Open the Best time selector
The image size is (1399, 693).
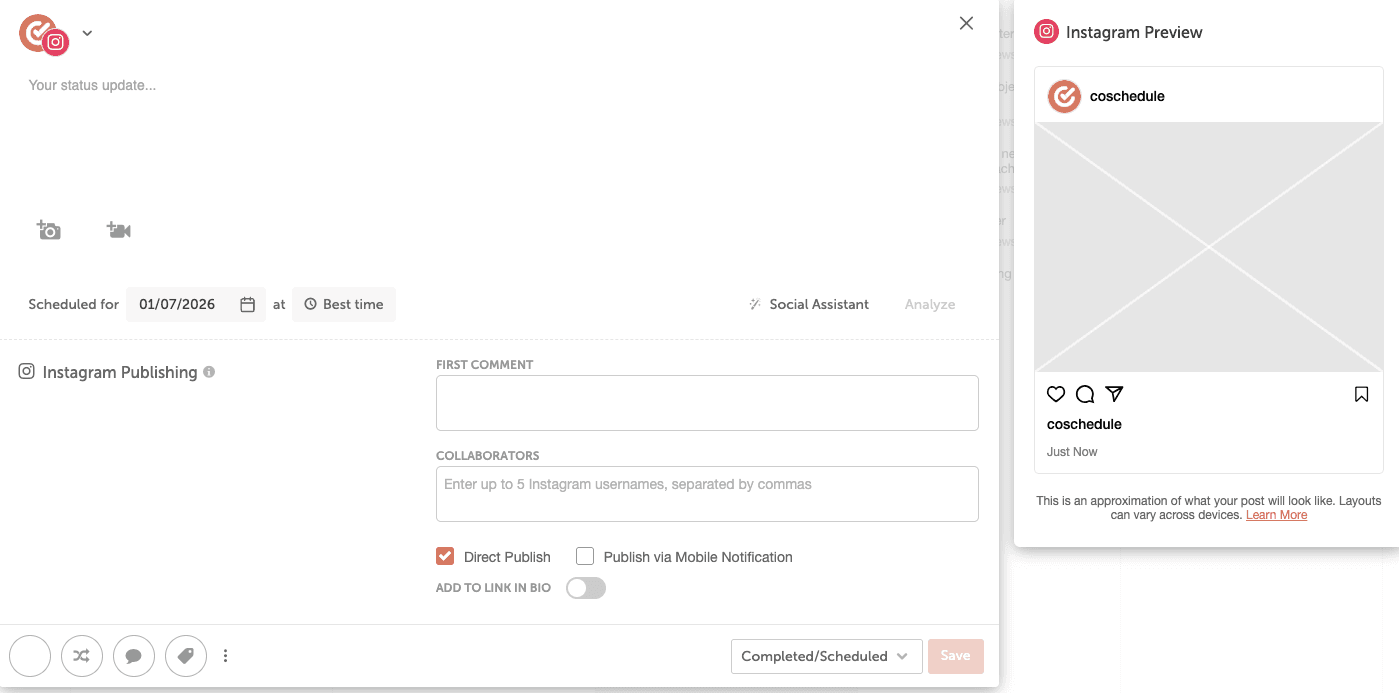344,305
